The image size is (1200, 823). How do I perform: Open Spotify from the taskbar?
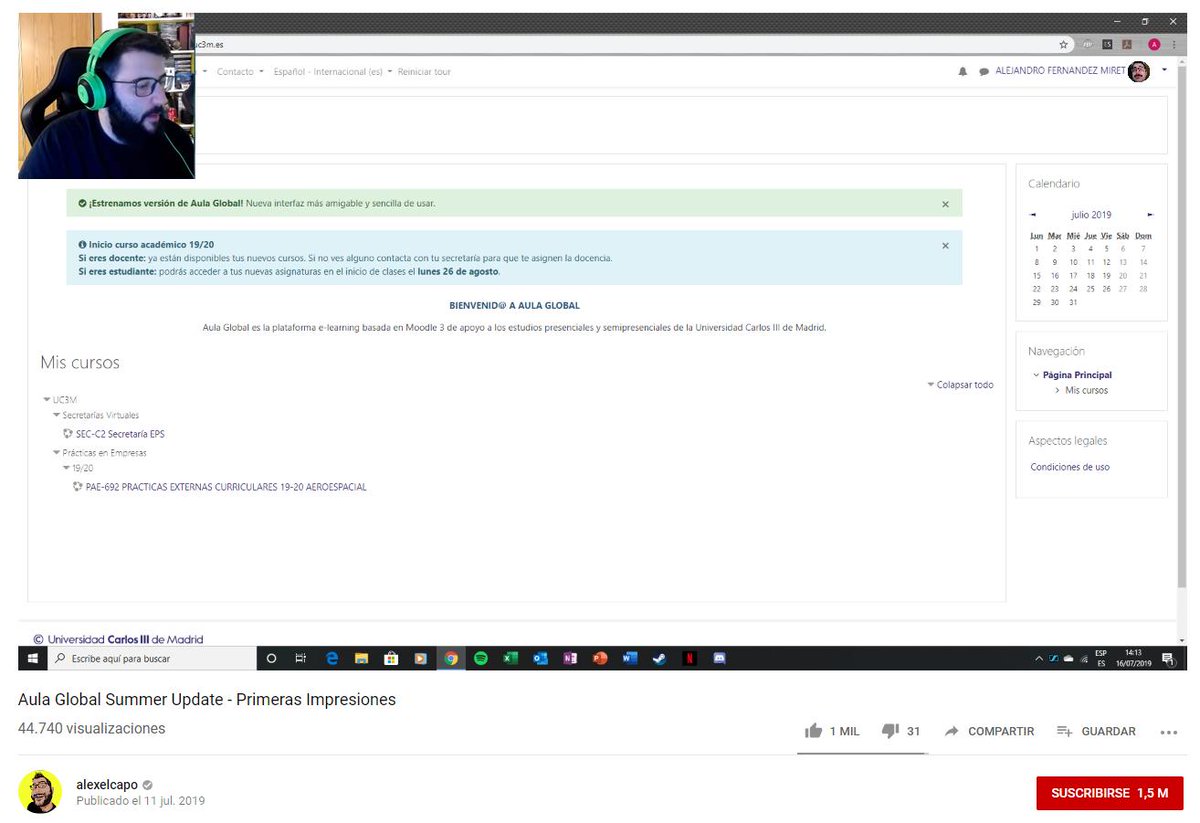point(481,659)
